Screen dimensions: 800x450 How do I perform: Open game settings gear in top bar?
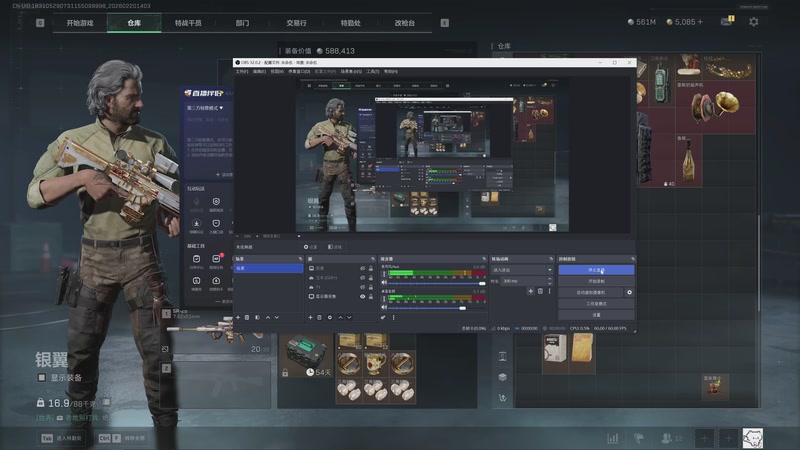(x=754, y=22)
